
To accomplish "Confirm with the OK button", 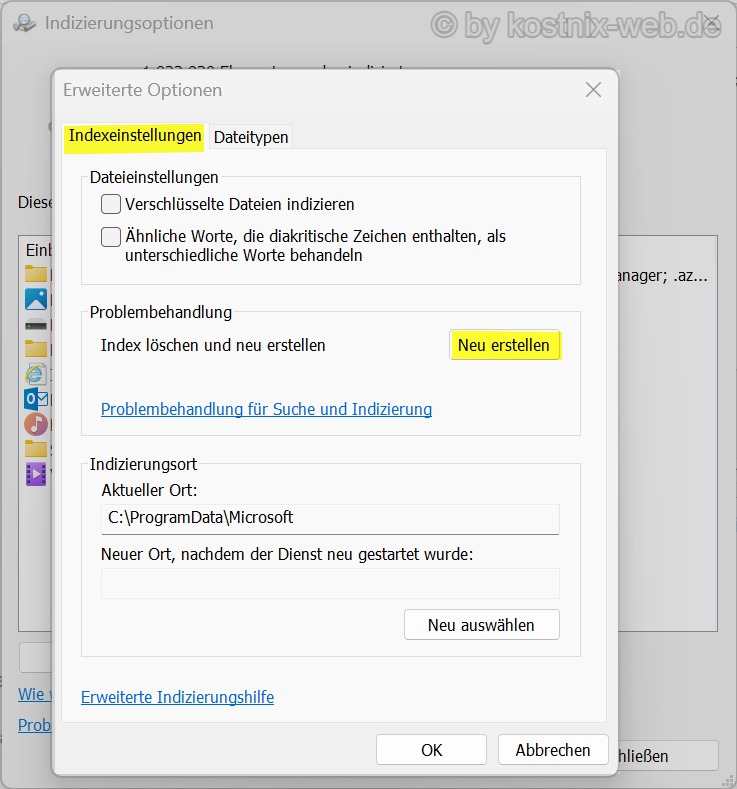I will tap(431, 750).
